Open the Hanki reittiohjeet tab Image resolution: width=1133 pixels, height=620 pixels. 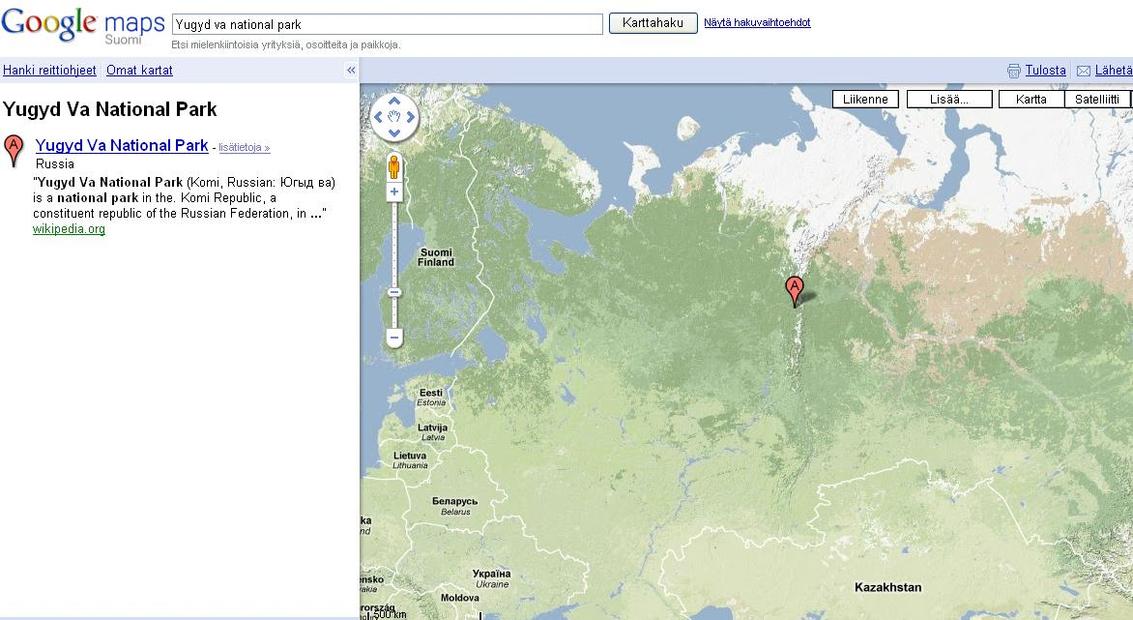(50, 70)
